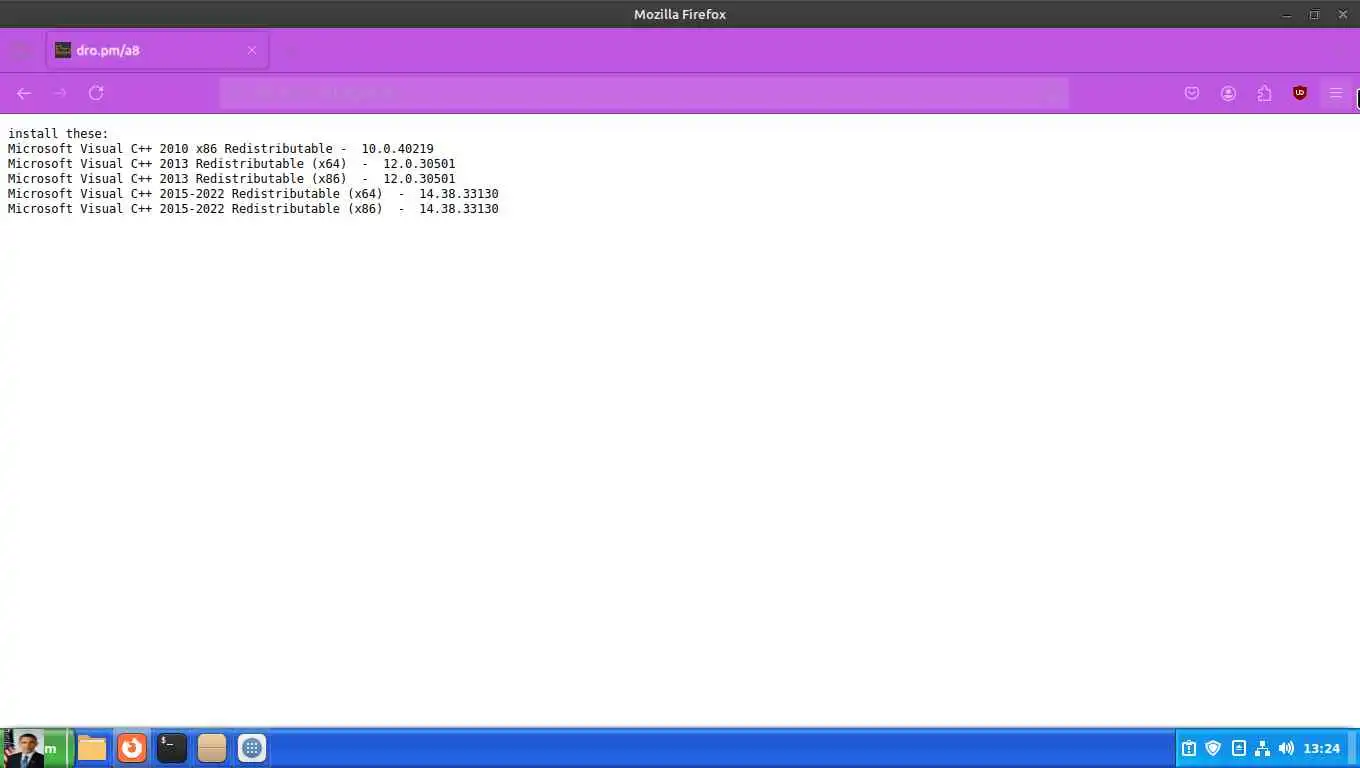Open the 13:24 clock calendar
This screenshot has height=768, width=1360.
[x=1322, y=748]
